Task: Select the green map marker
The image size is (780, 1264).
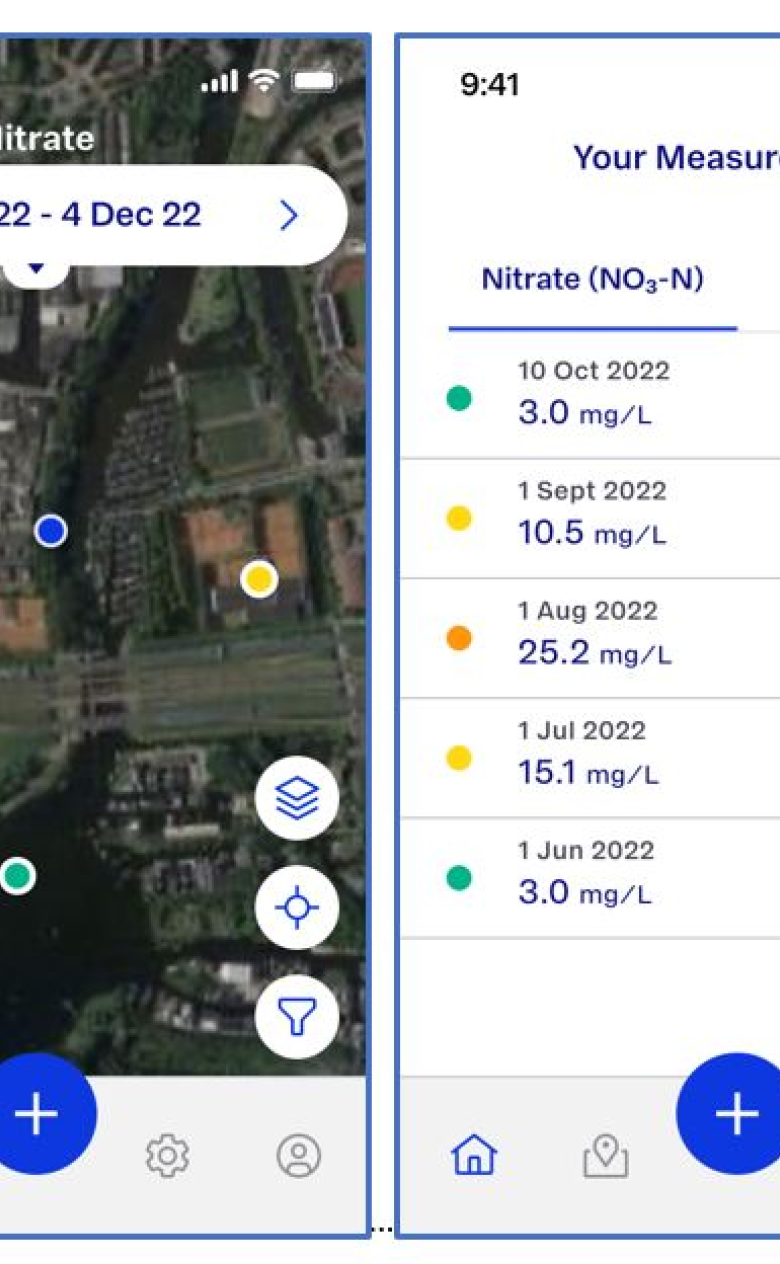Action: pos(17,876)
